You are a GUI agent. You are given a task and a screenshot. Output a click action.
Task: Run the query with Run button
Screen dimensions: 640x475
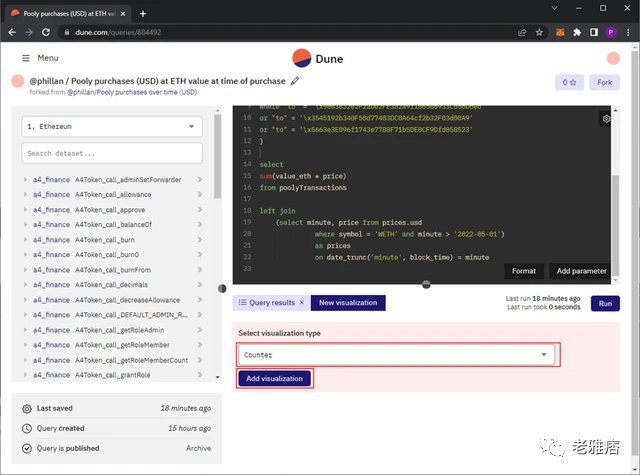click(605, 303)
